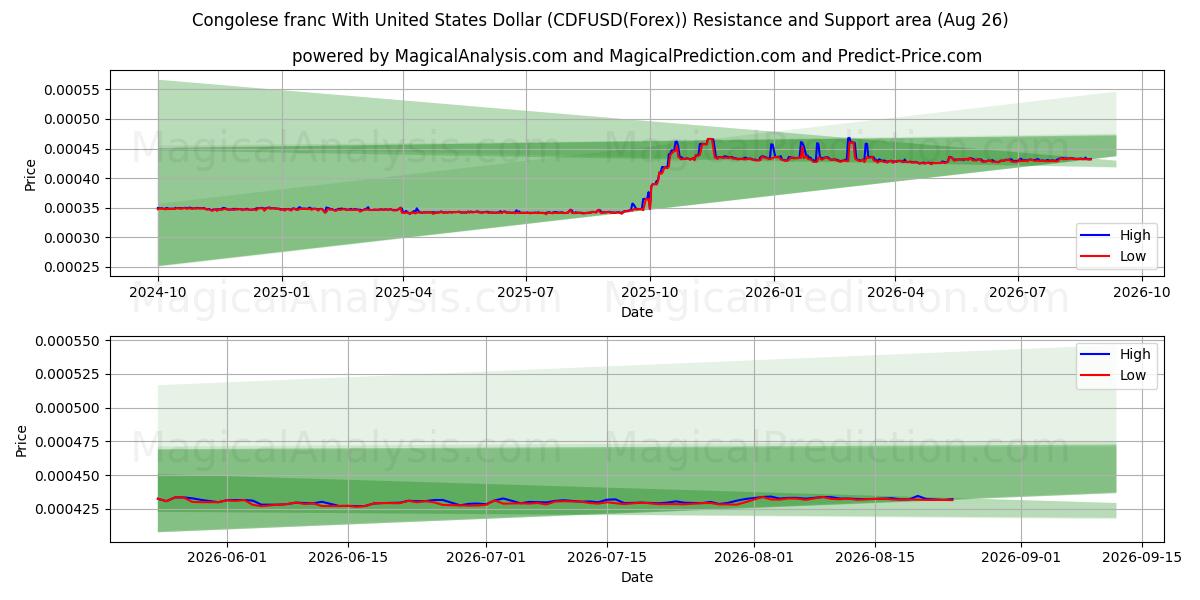Click the 0.00035 tick label on top chart
Viewport: 1200px width, 600px height.
click(x=72, y=208)
